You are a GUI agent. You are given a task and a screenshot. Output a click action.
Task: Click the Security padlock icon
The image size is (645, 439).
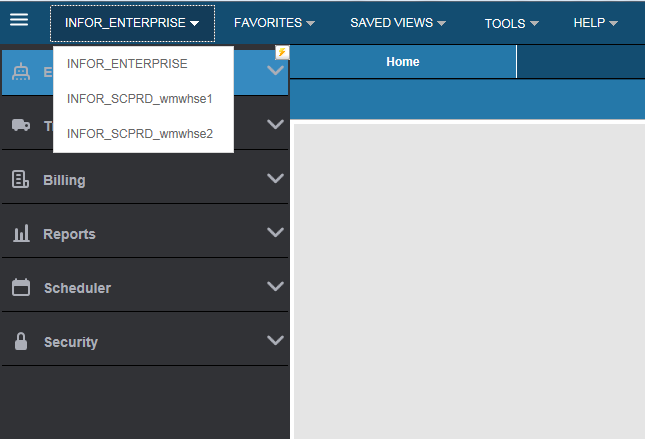click(x=20, y=342)
